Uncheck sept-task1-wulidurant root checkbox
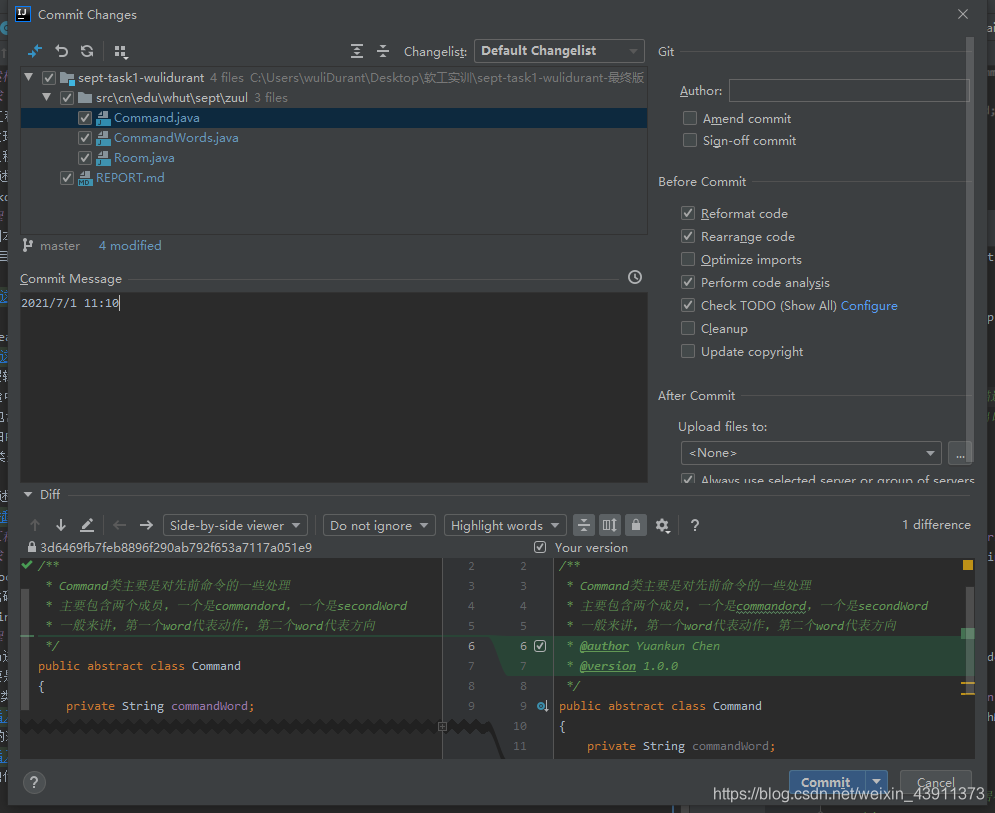This screenshot has height=813, width=995. pyautogui.click(x=49, y=78)
